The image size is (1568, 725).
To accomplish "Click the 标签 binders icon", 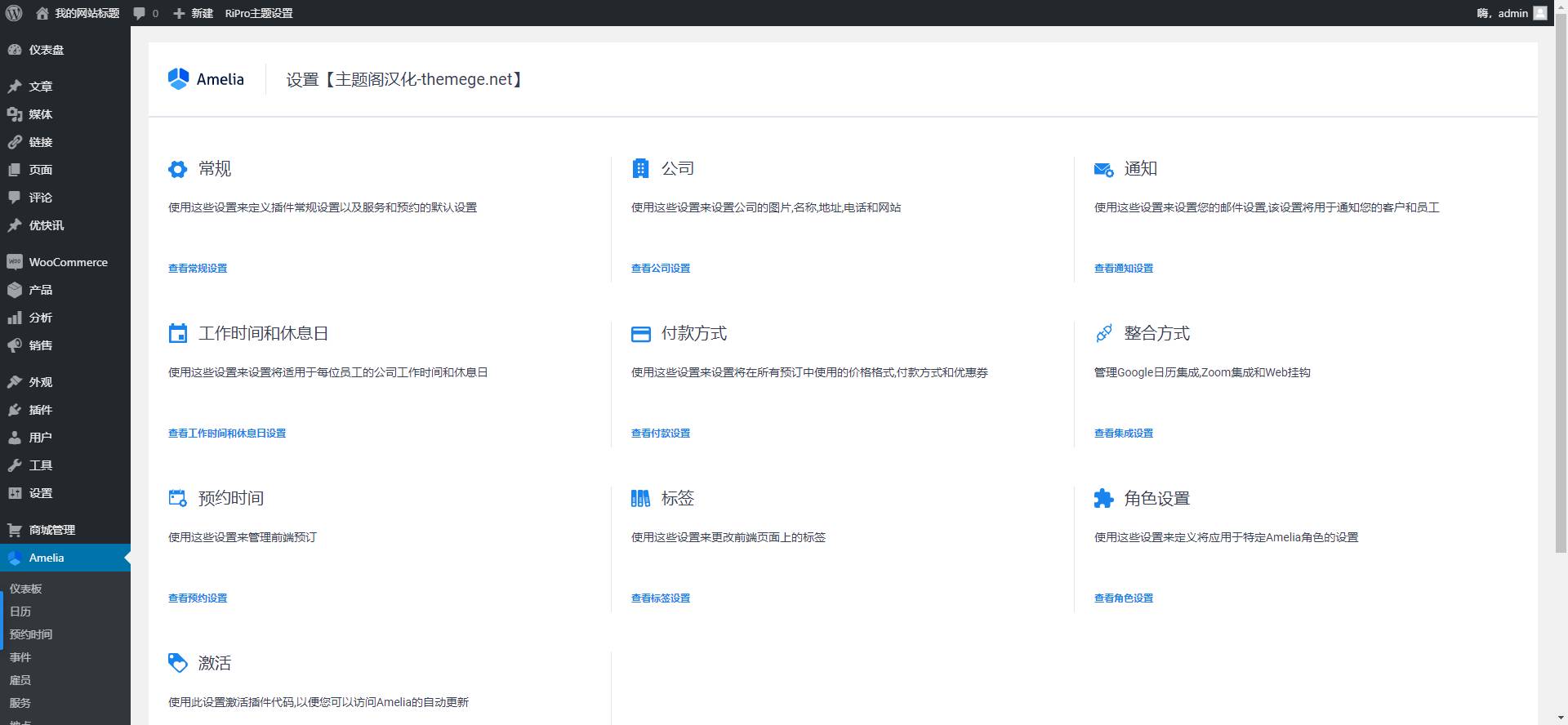I will click(x=640, y=498).
